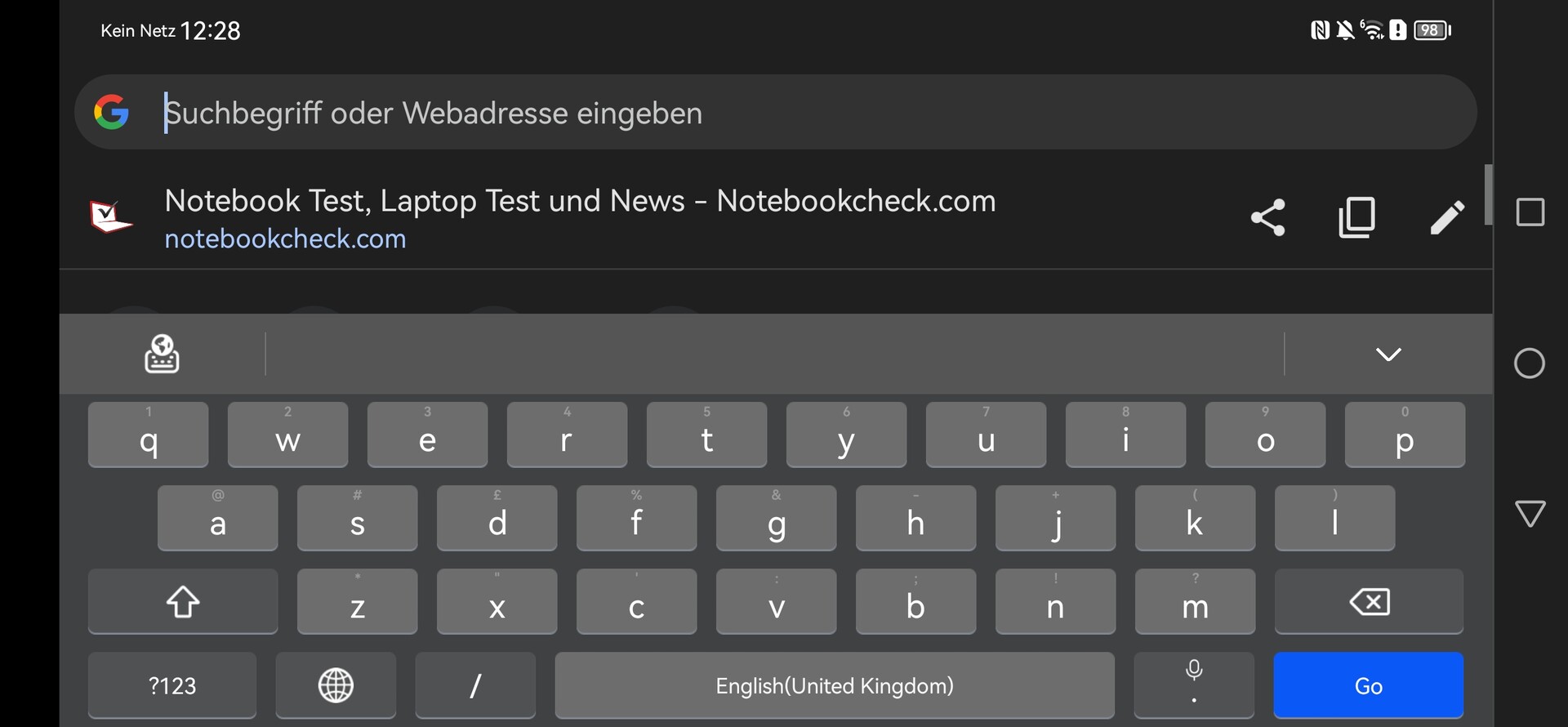The width and height of the screenshot is (1568, 727).
Task: Switch keyboard language with globe key
Action: click(x=336, y=685)
